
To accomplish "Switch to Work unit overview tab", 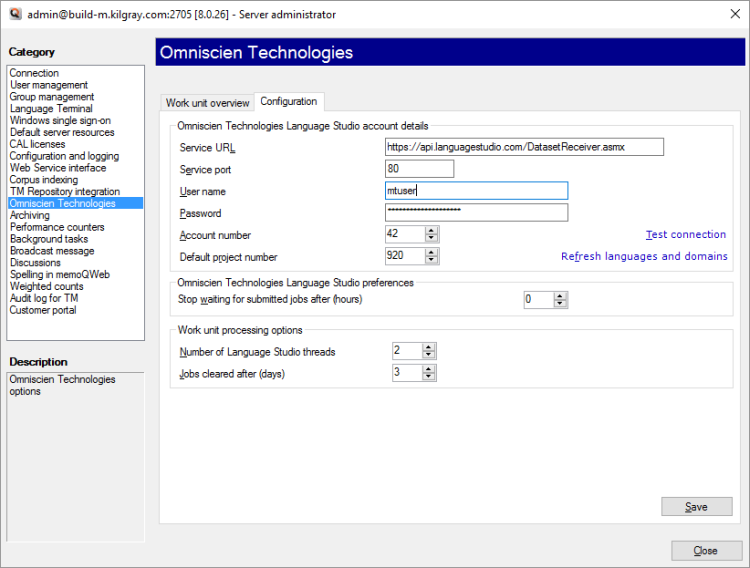I will pos(207,103).
